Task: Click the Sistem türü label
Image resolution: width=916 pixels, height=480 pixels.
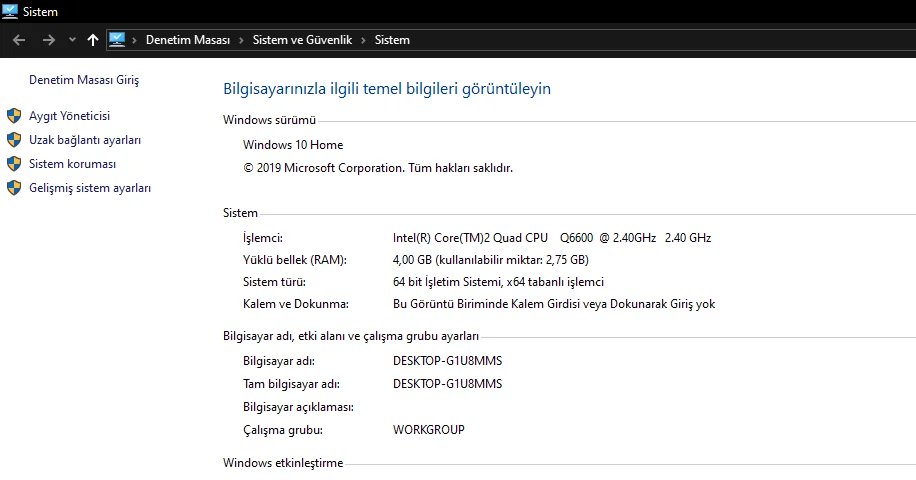Action: [275, 282]
